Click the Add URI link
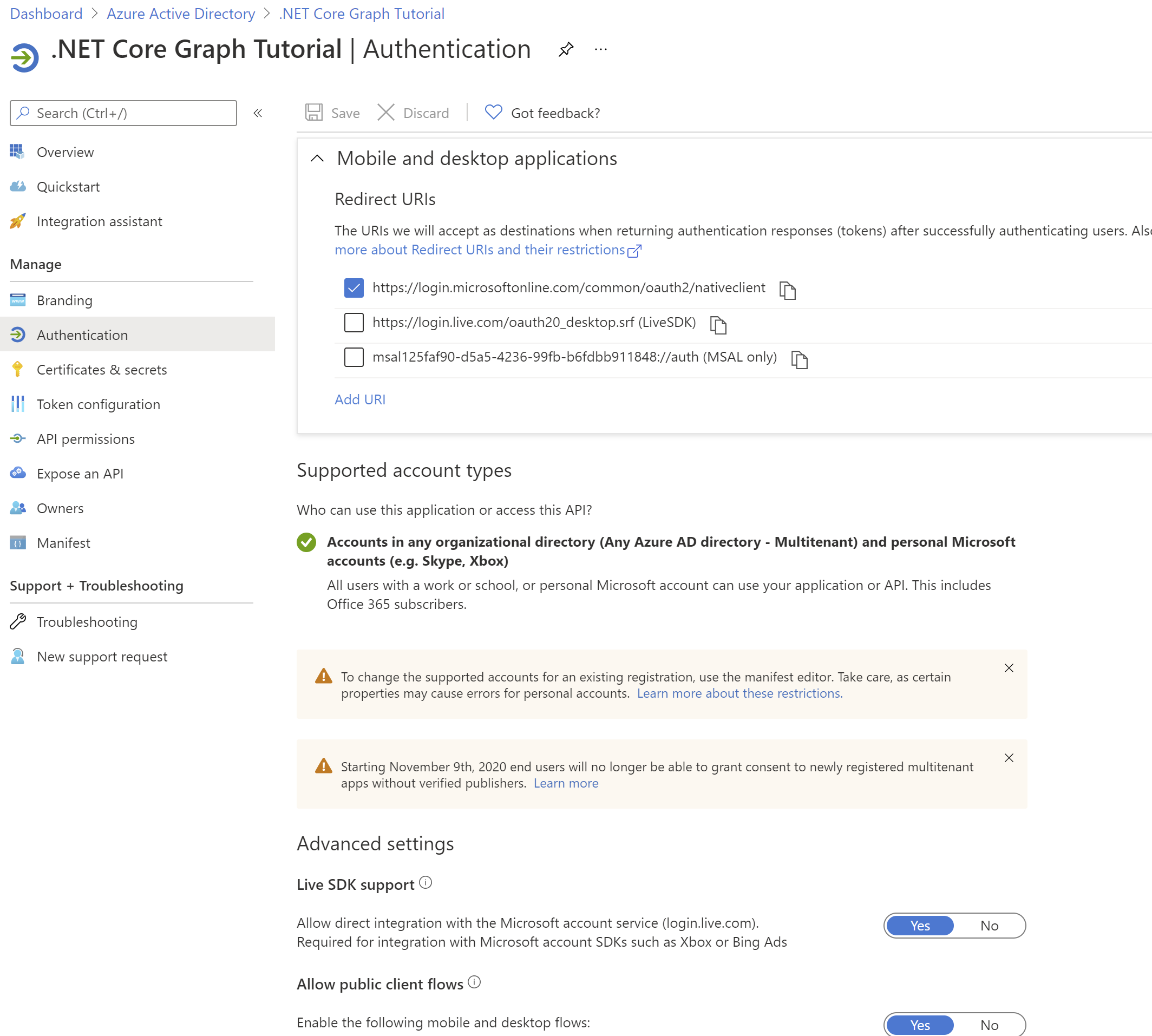 tap(359, 399)
